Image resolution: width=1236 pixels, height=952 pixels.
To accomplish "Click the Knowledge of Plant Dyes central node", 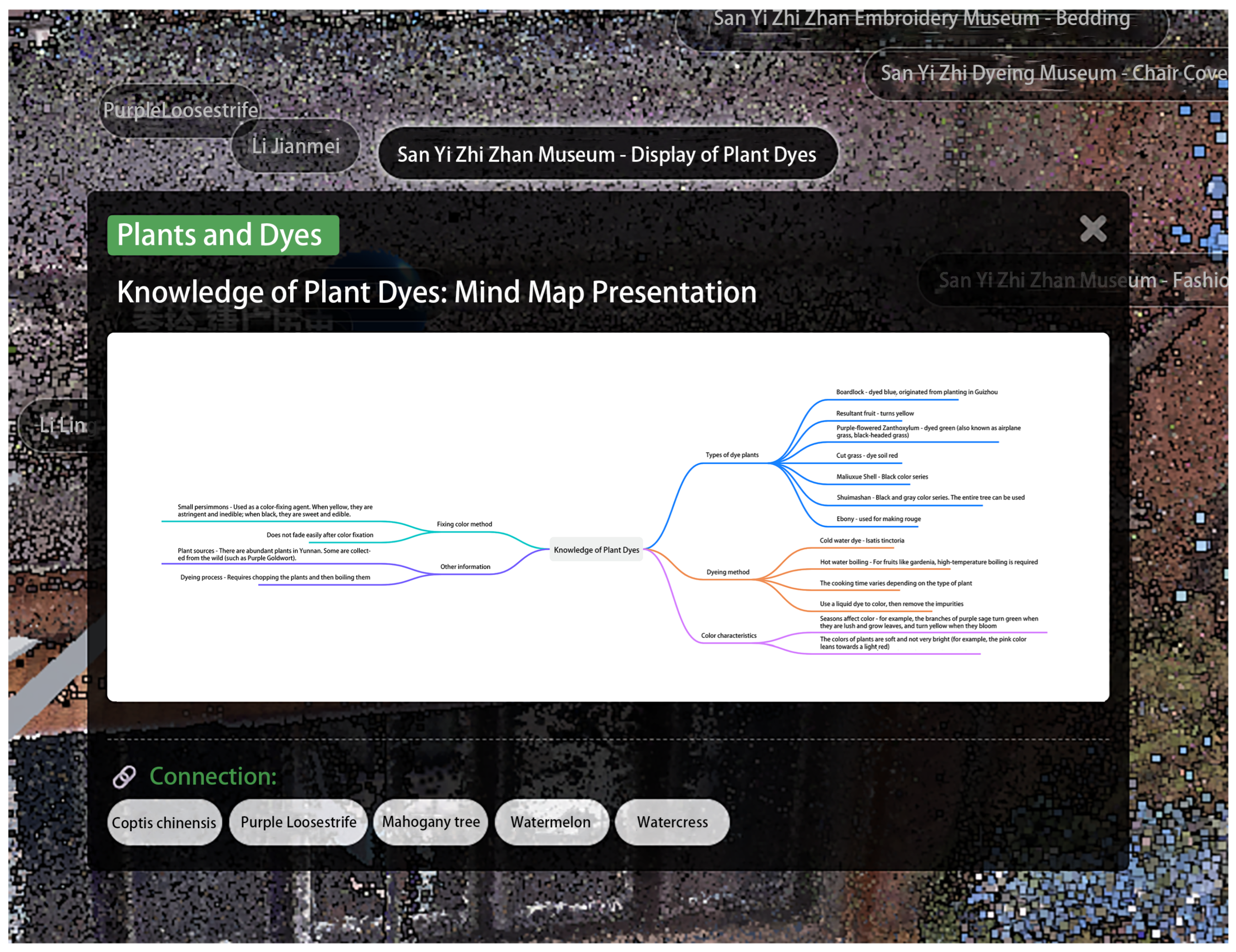I will point(597,549).
